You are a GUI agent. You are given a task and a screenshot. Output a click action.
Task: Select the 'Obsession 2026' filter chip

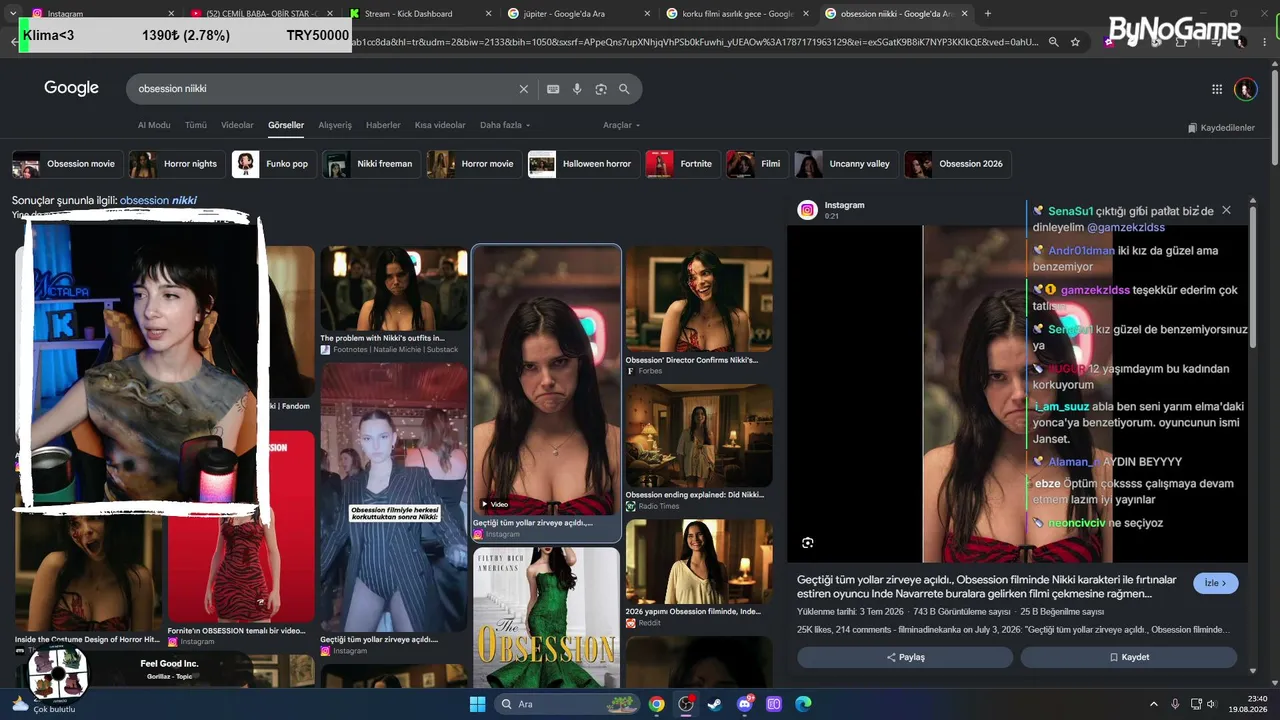coord(957,164)
